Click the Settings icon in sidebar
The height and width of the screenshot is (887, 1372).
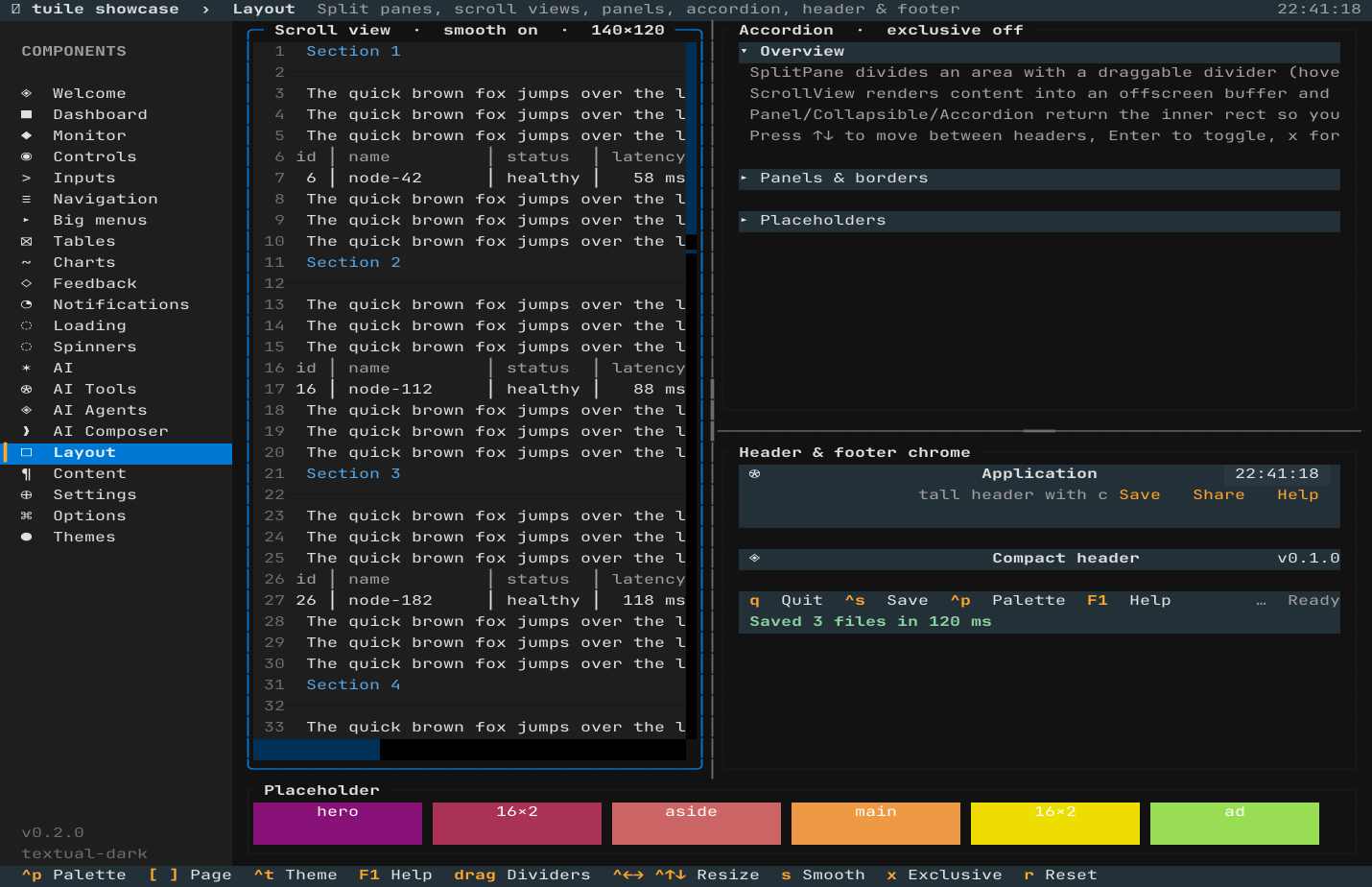coord(27,494)
